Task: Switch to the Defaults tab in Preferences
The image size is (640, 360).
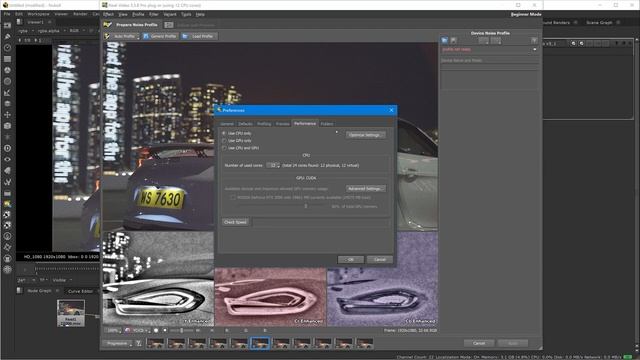Action: pos(245,124)
